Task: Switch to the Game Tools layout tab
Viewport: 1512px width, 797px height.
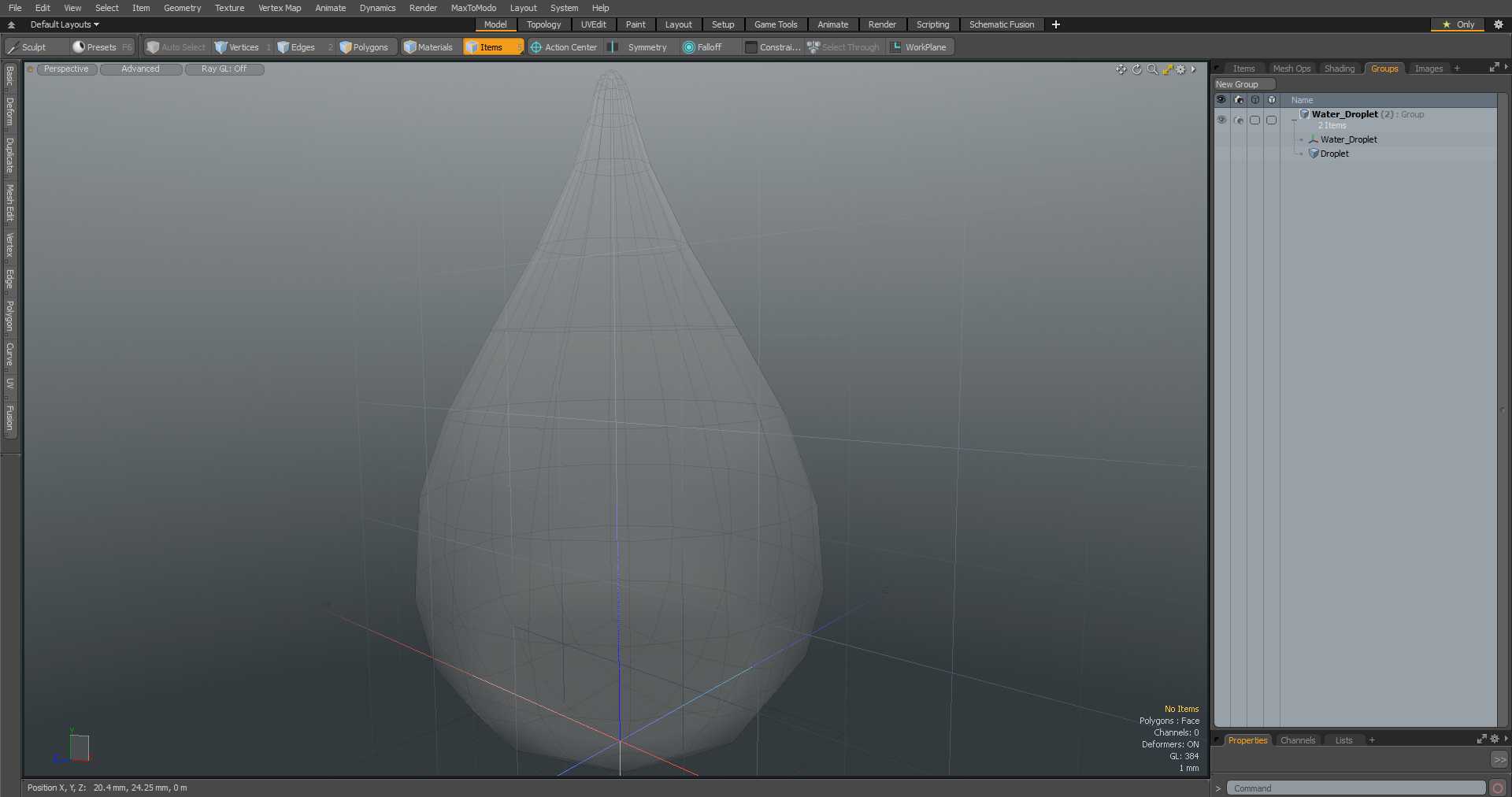Action: click(x=776, y=24)
